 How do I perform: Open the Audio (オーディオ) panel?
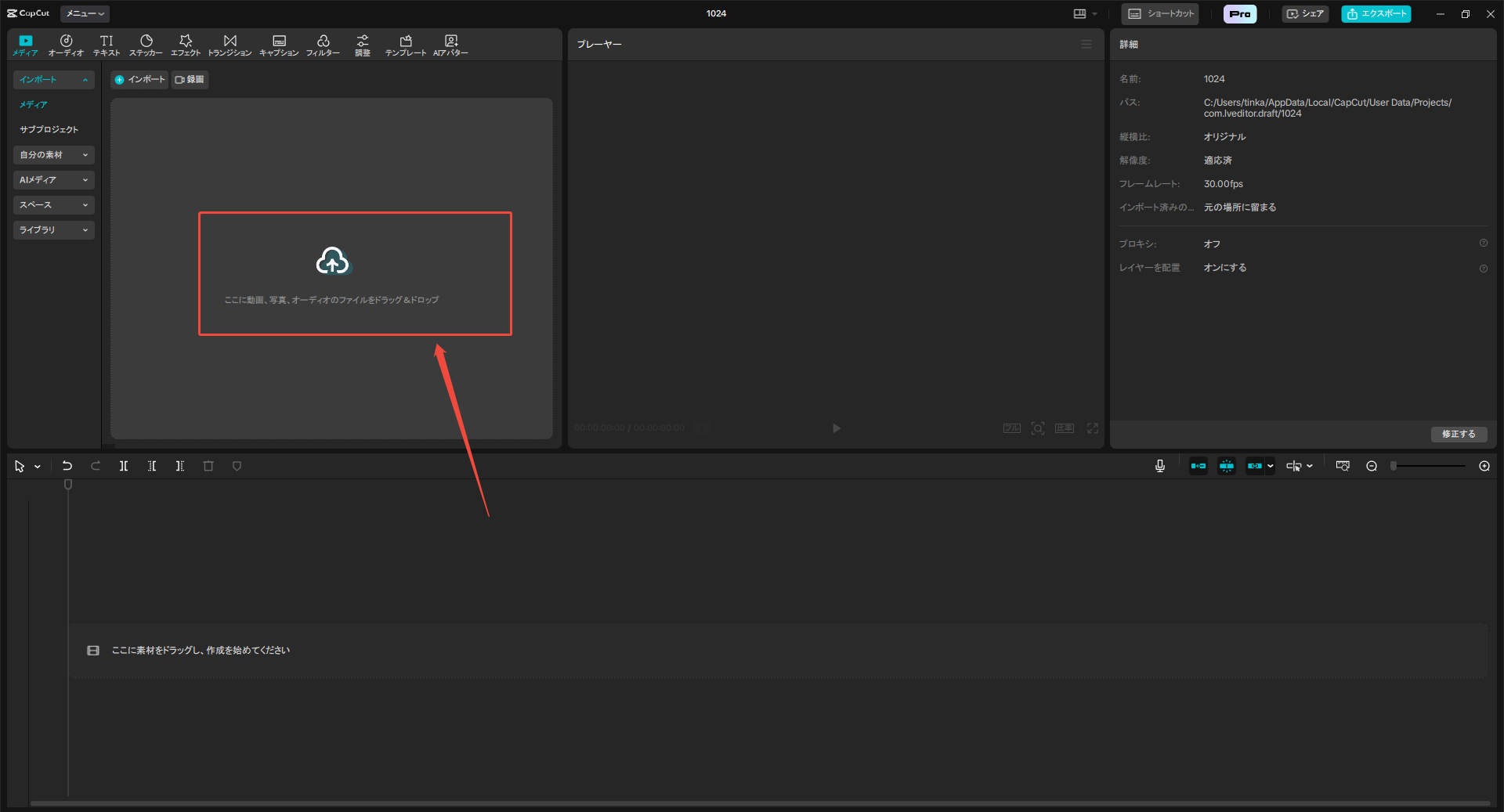66,45
